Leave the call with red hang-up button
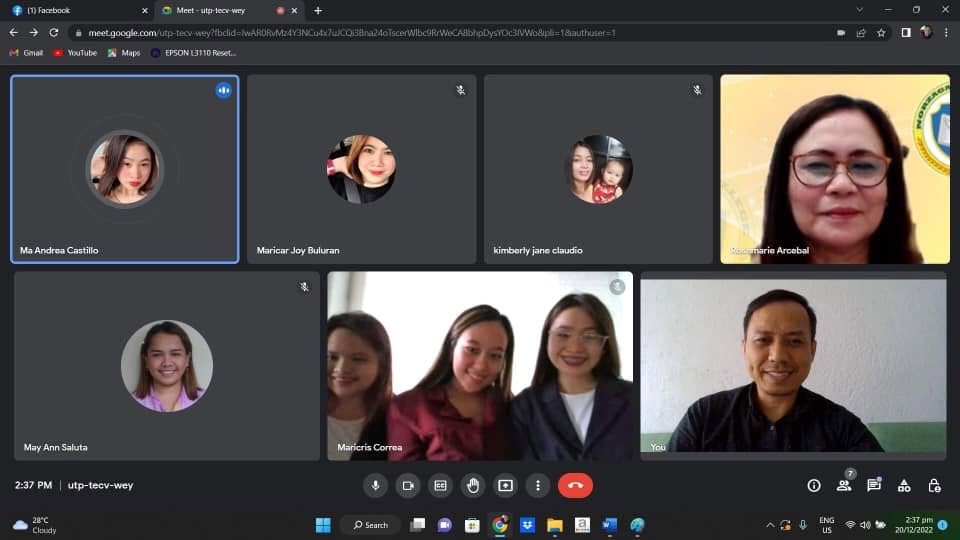960x540 pixels. 575,486
